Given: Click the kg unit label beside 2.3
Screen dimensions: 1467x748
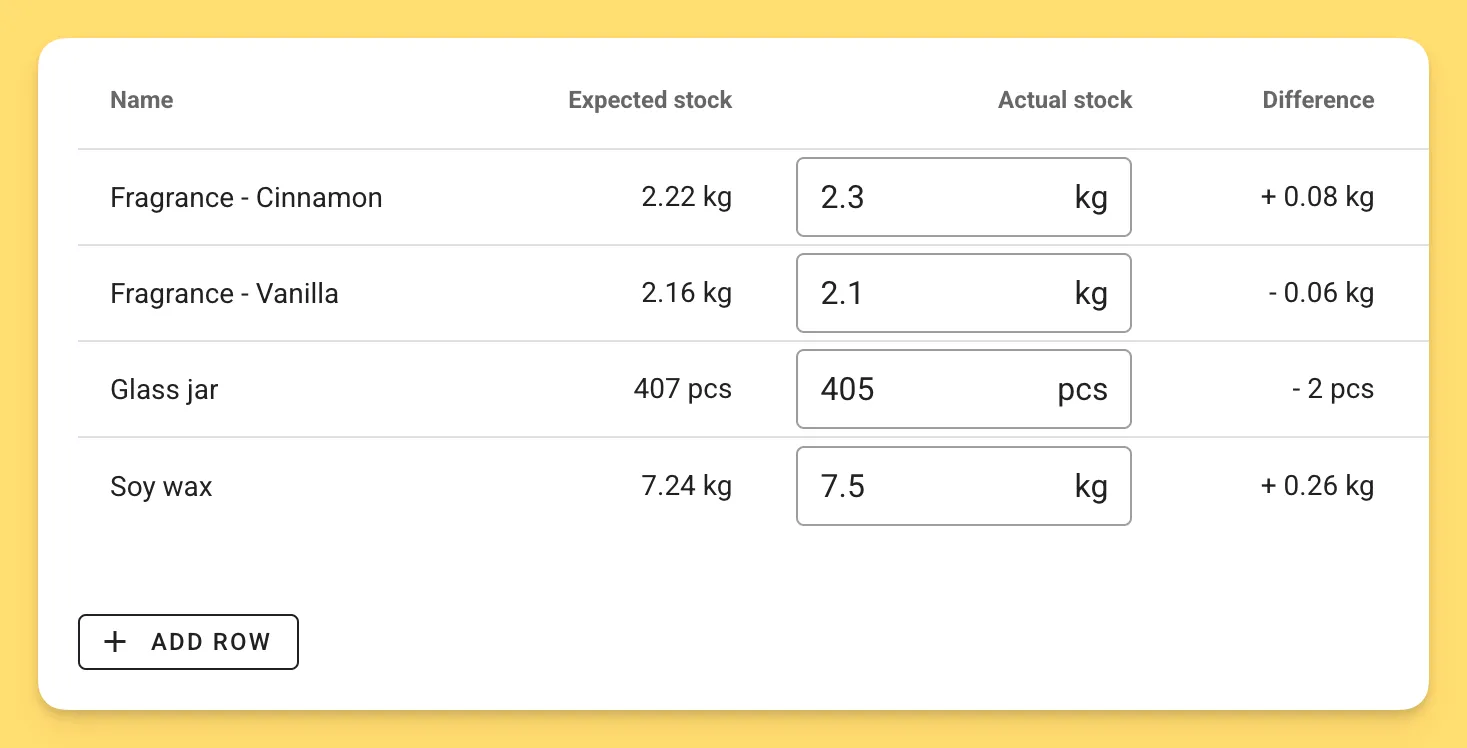Looking at the screenshot, I should 1091,197.
